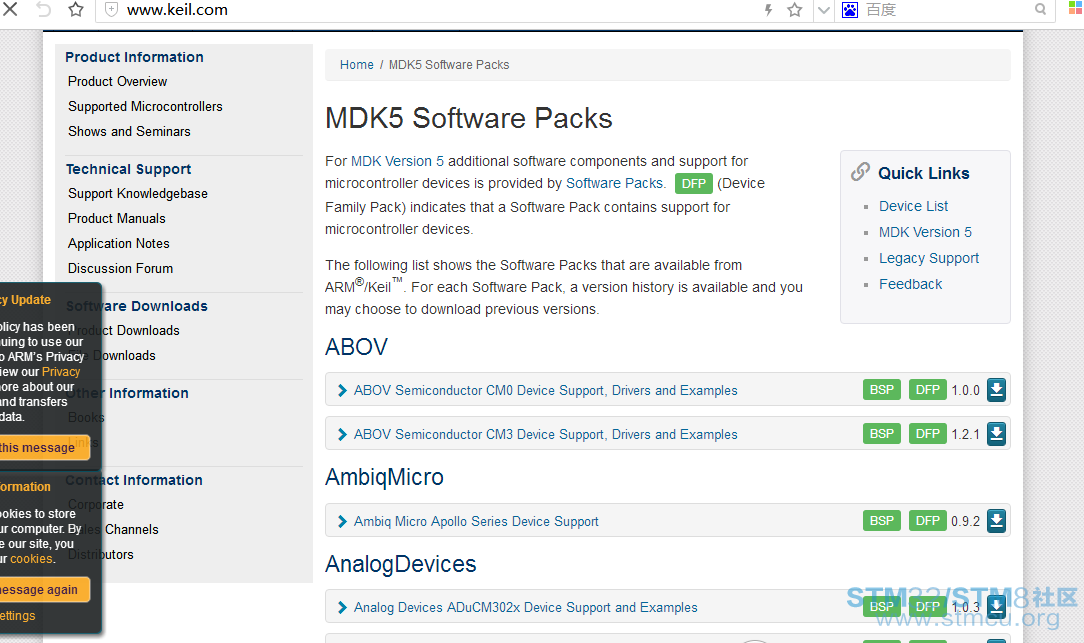
Task: Click version 0.9.2 on Ambiq row
Action: [x=965, y=521]
